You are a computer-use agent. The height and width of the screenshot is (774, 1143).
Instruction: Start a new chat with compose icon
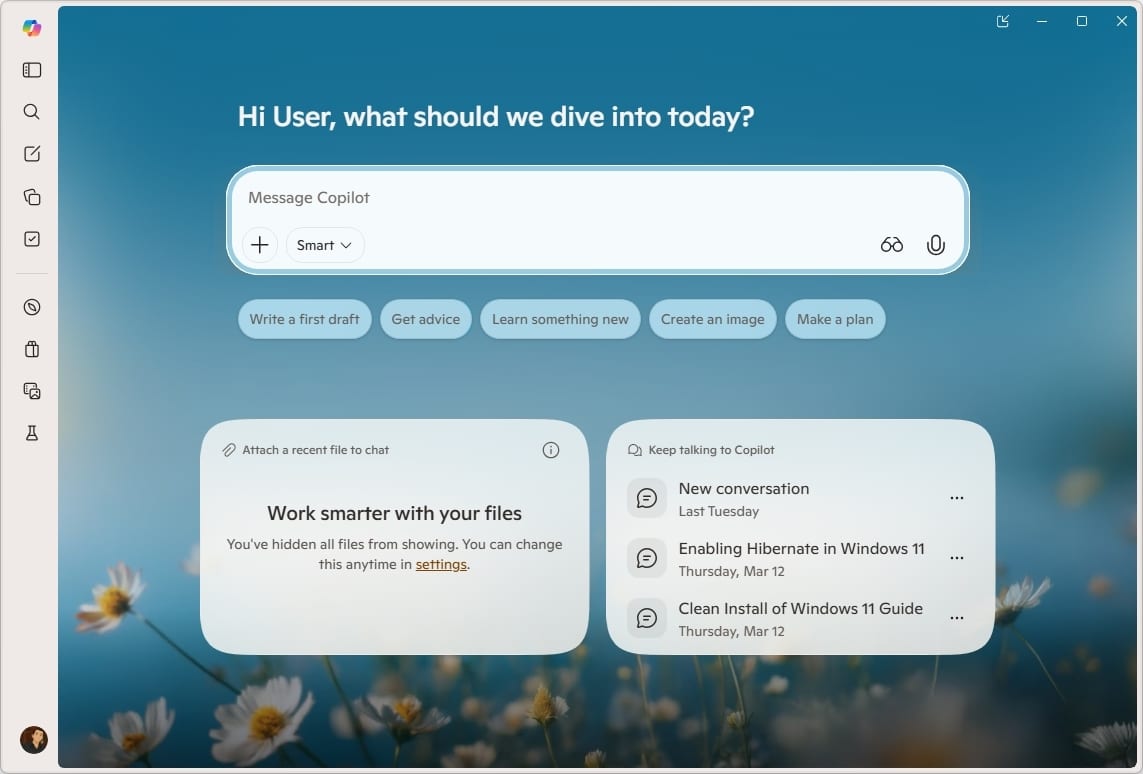[x=32, y=154]
